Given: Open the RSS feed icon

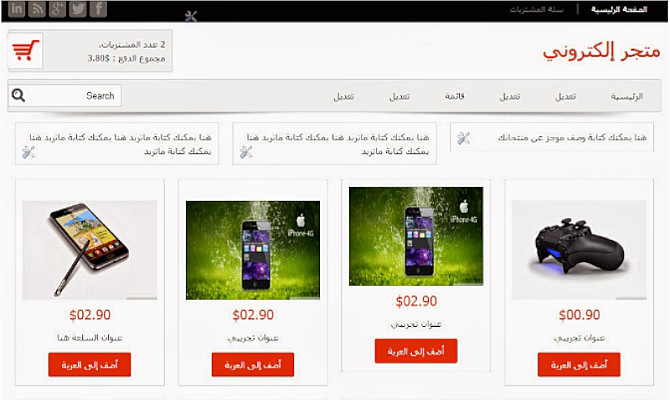Looking at the screenshot, I should coord(37,9).
